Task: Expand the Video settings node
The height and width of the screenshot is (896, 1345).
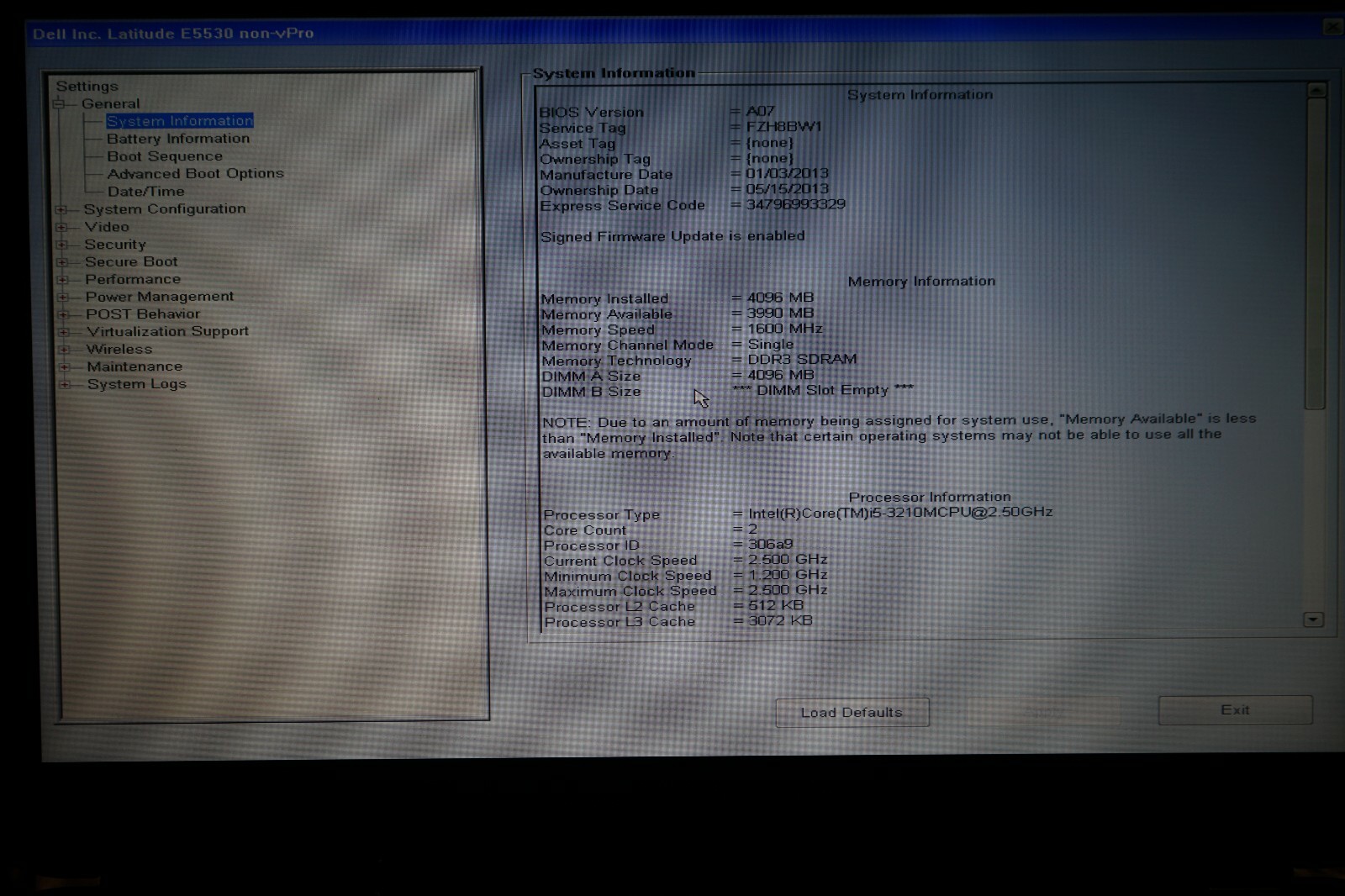Action: tap(61, 227)
